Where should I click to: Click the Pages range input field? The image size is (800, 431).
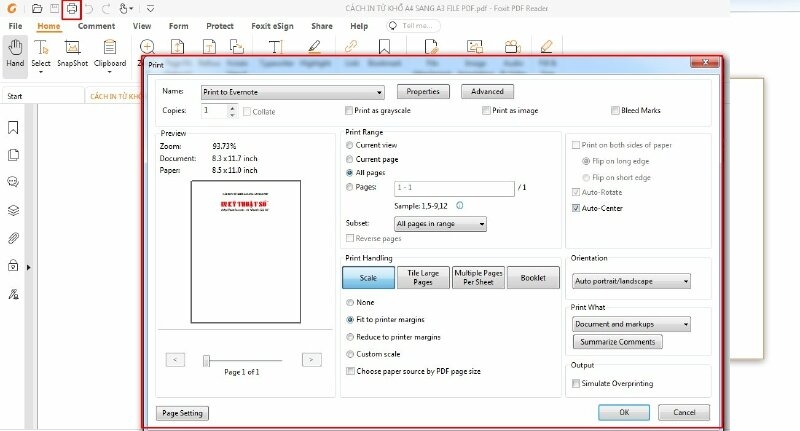(x=454, y=188)
